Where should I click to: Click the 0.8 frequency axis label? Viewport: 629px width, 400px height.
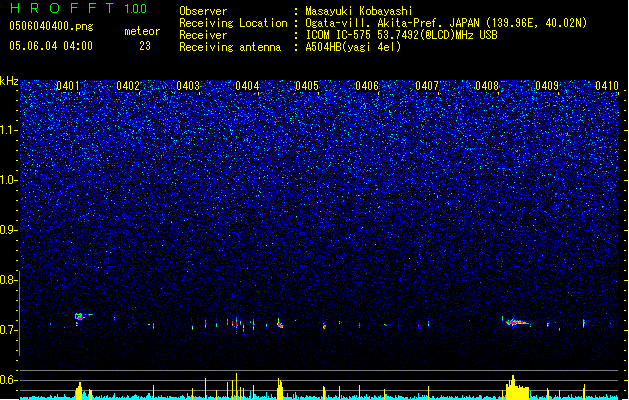9,280
